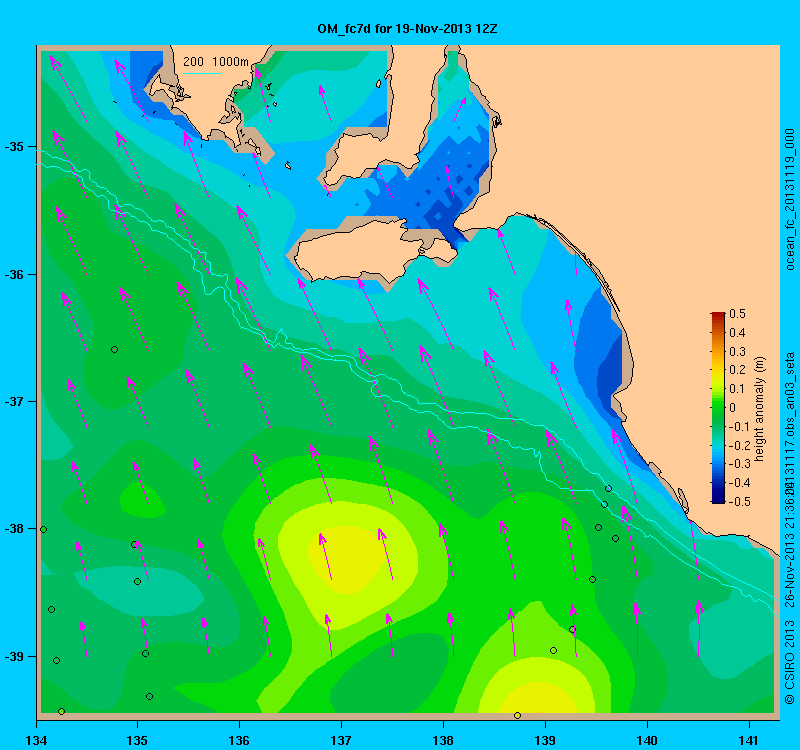Click the latitude label -36

(14, 274)
